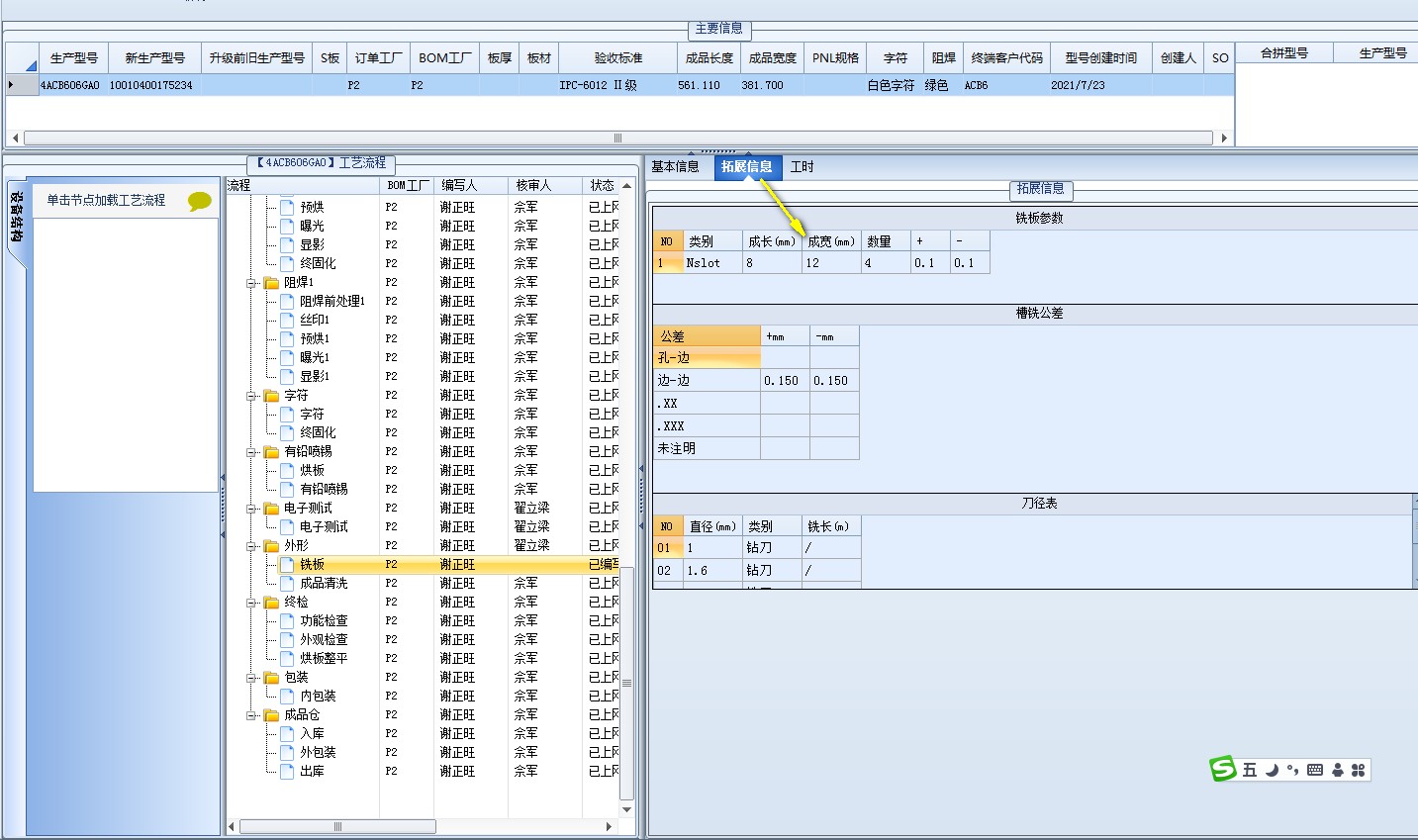Click the document icon beside 阻焊前处理1

click(x=287, y=302)
